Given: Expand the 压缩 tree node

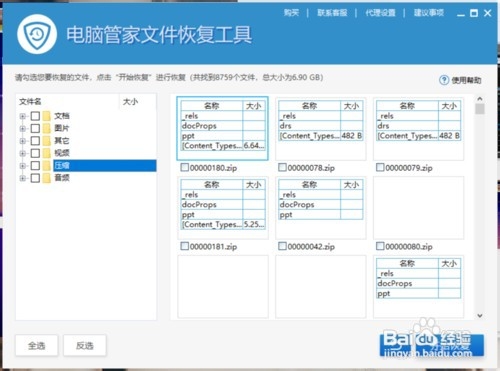Looking at the screenshot, I should 23,166.
